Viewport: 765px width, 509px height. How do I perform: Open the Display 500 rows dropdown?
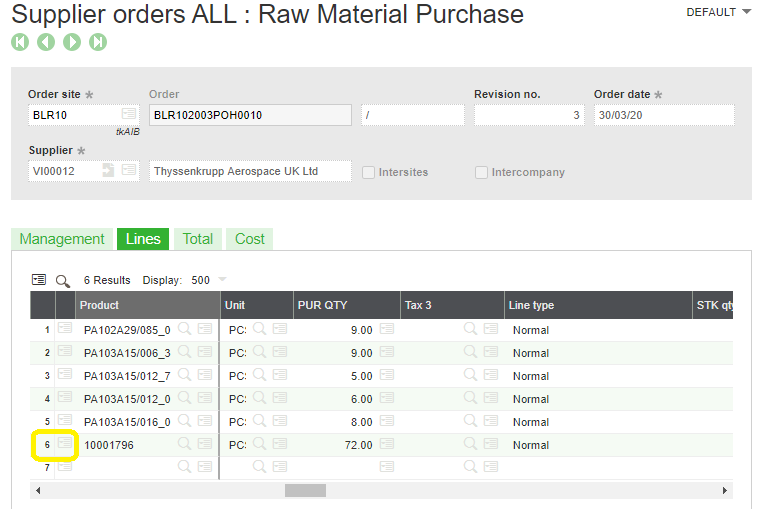point(221,280)
